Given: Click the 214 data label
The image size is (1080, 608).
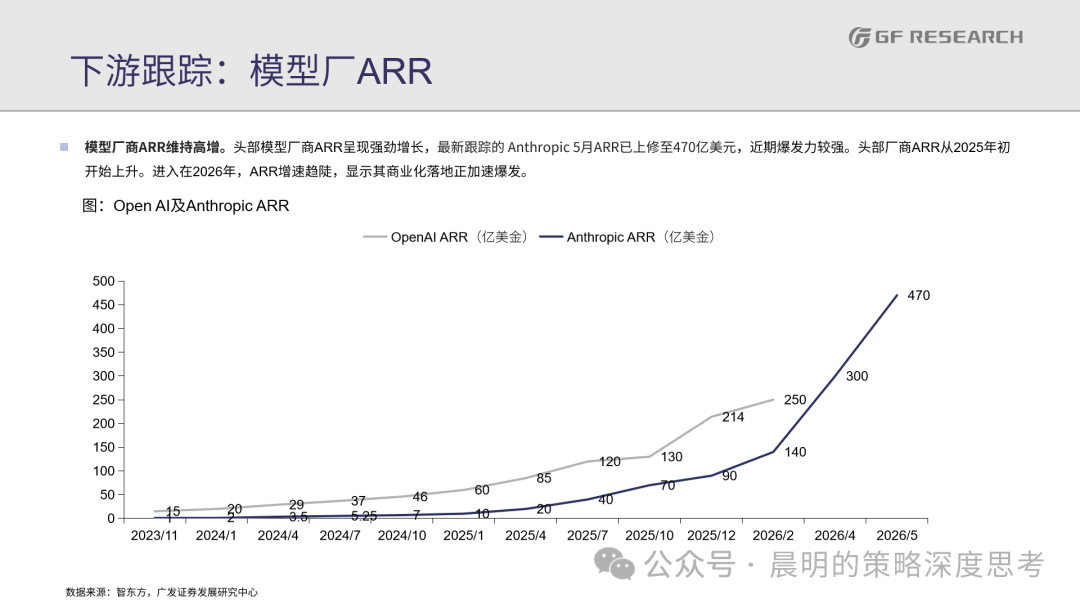Looking at the screenshot, I should click(733, 417).
